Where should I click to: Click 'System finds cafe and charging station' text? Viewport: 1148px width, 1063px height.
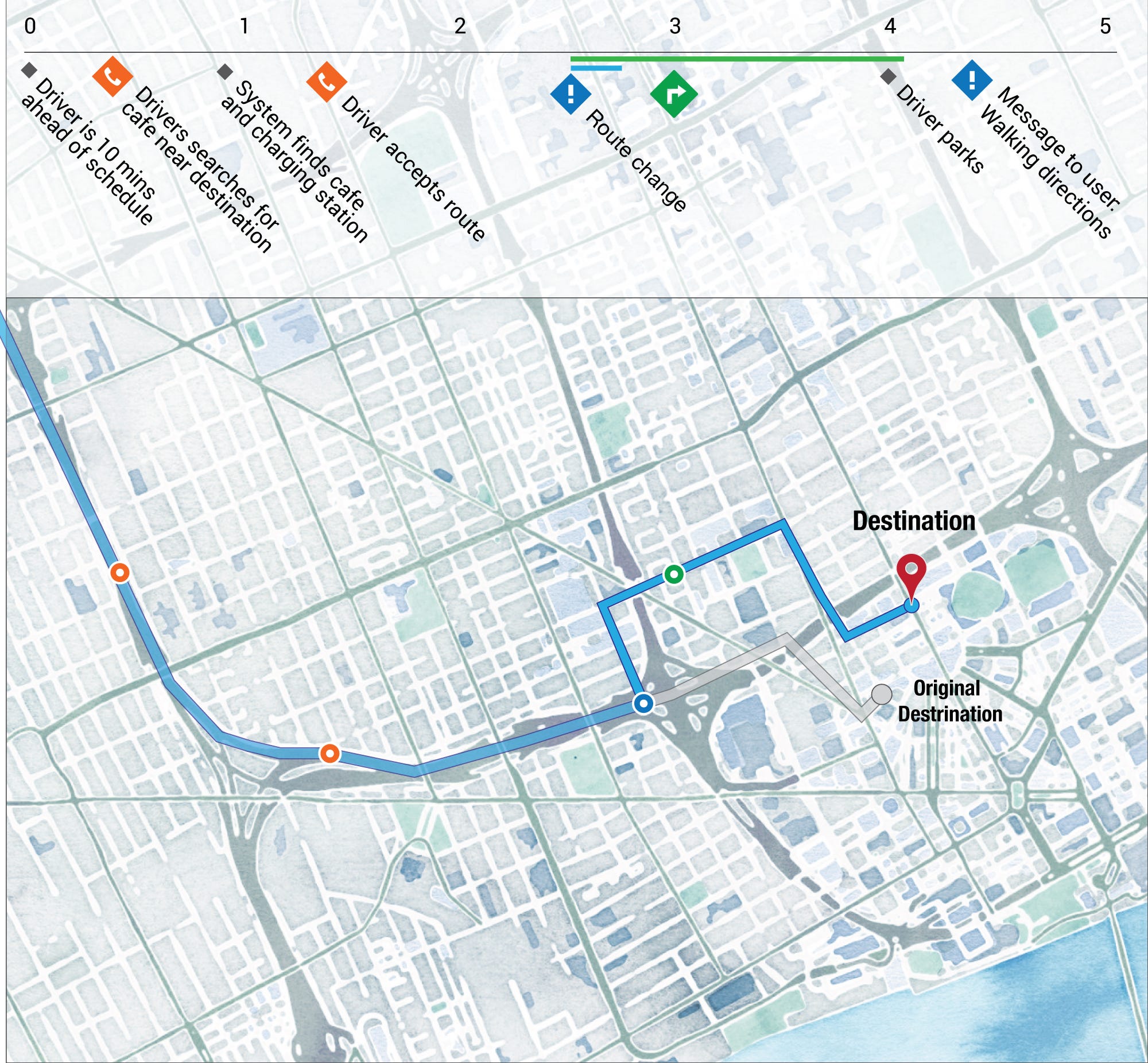[294, 162]
